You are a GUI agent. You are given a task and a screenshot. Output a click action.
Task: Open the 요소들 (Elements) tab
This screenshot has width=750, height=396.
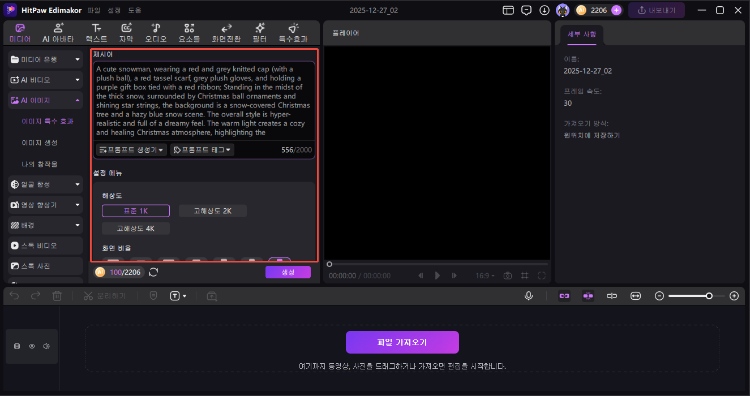(x=189, y=33)
